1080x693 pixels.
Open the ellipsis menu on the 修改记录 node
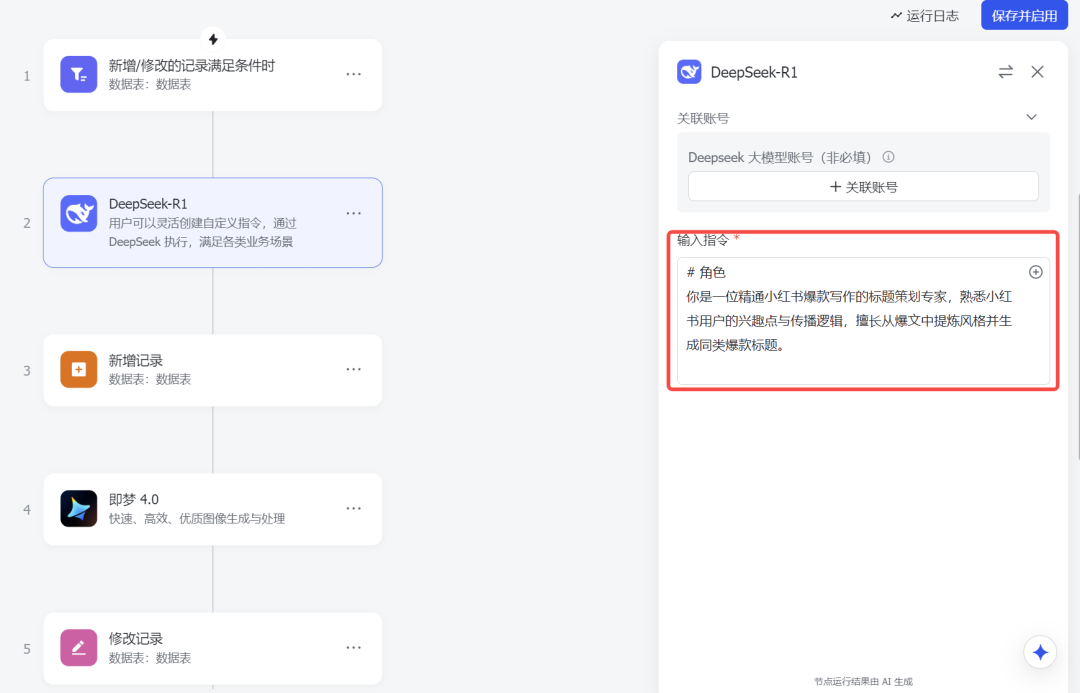(x=353, y=648)
